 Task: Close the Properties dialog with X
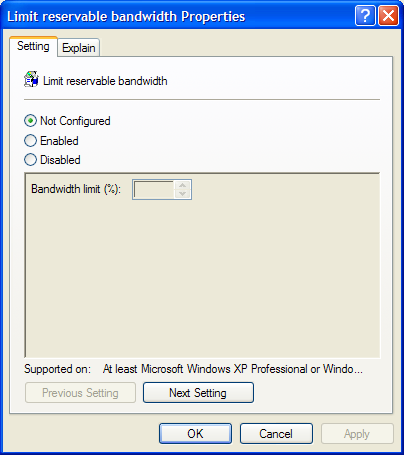pyautogui.click(x=389, y=15)
